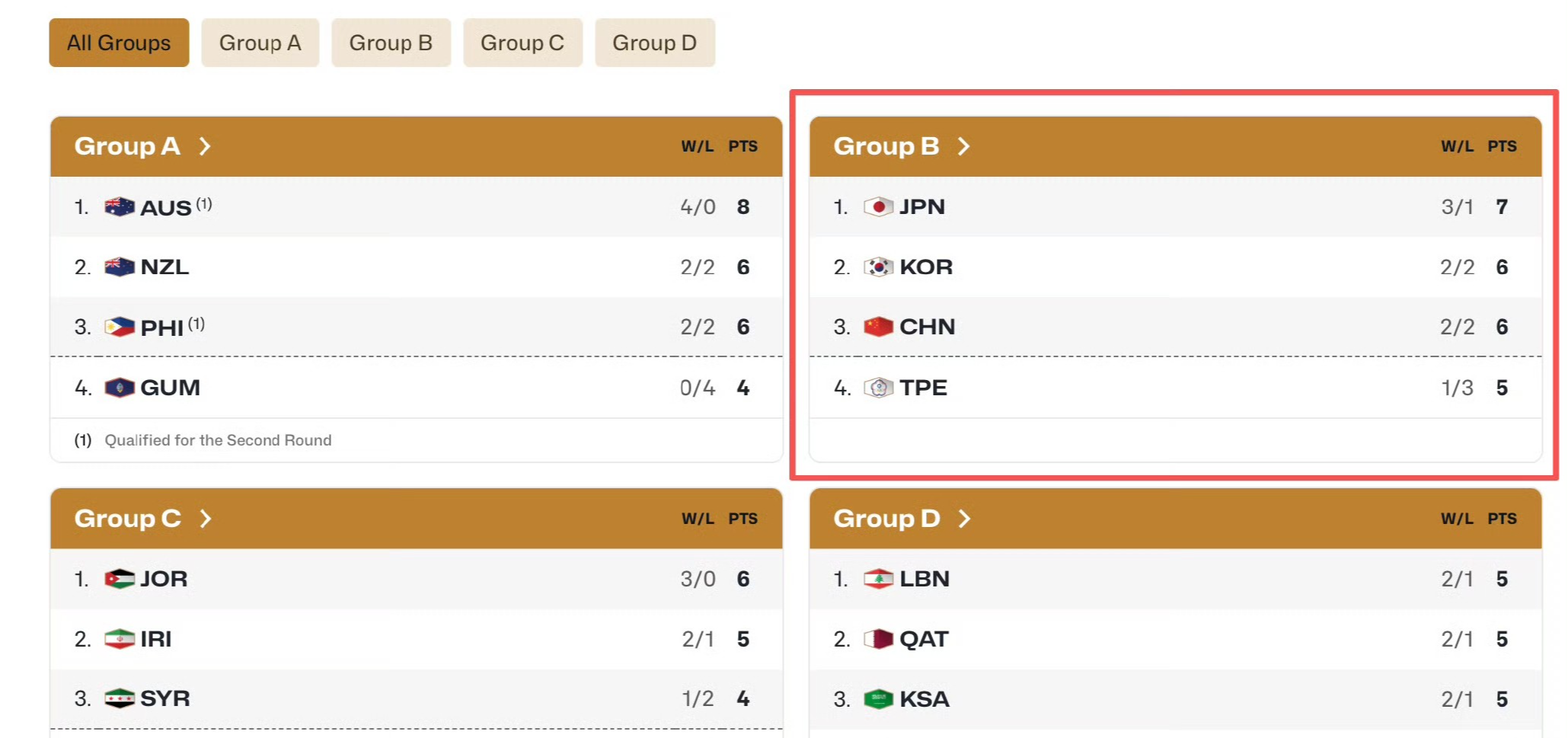Open the PHI team link
Viewport: 1568px width, 738px height.
click(162, 328)
